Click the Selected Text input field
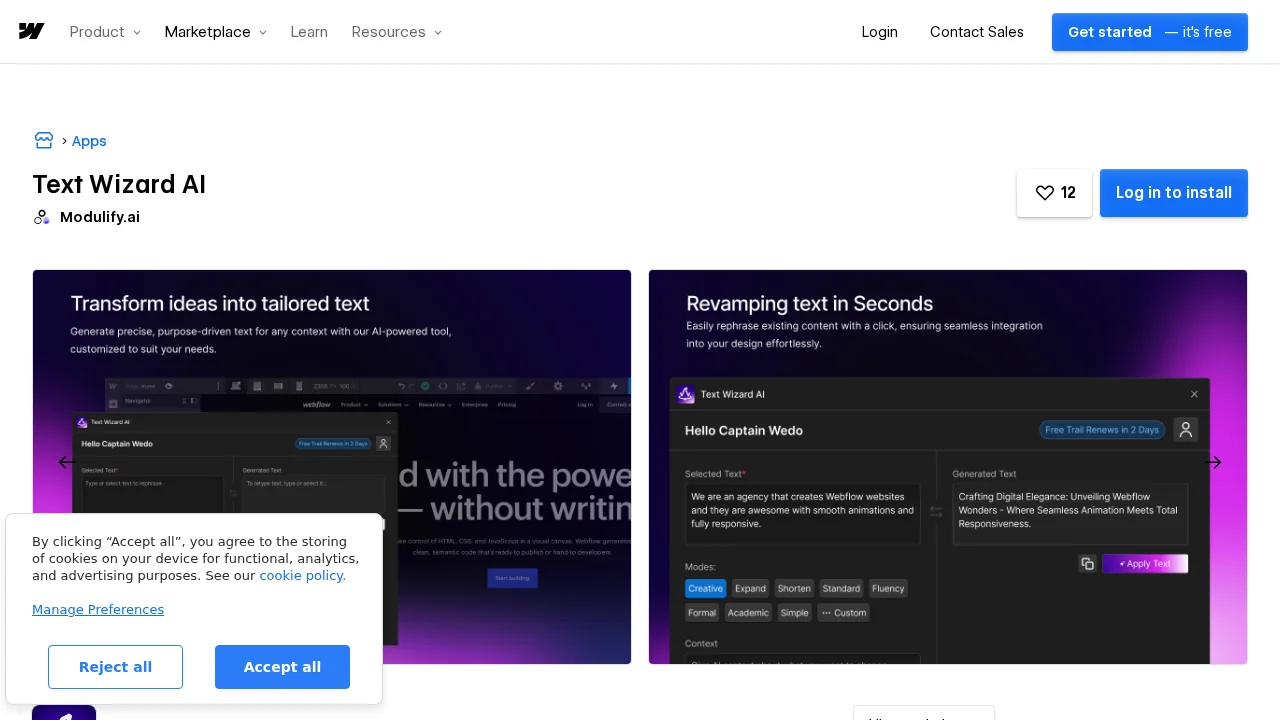Image resolution: width=1280 pixels, height=720 pixels. tap(802, 510)
